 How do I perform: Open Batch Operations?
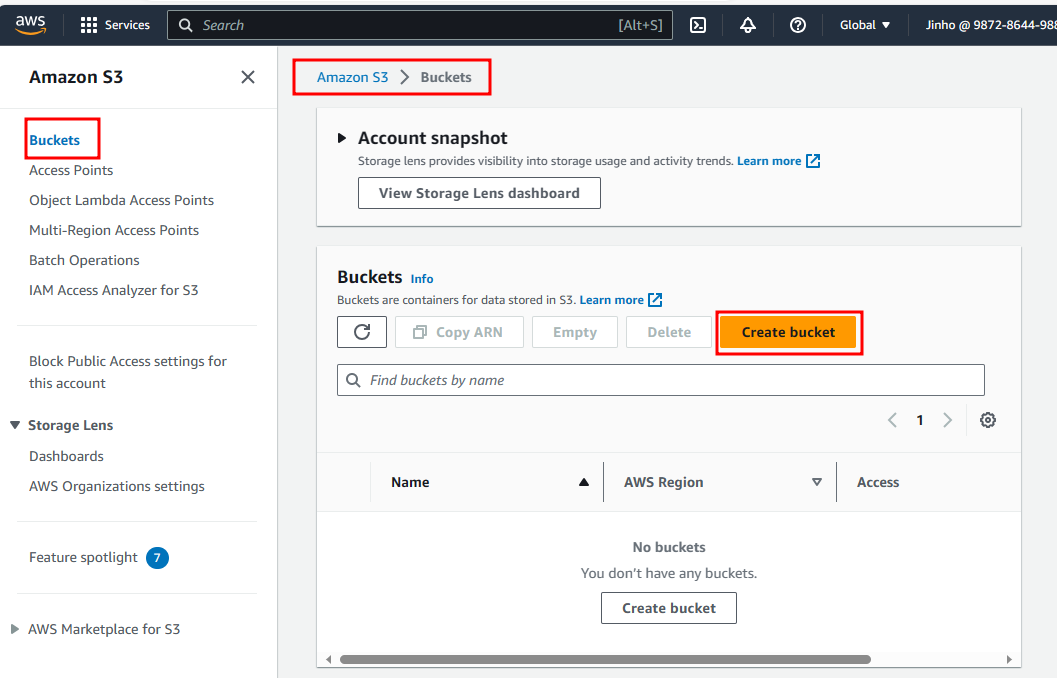coord(84,260)
